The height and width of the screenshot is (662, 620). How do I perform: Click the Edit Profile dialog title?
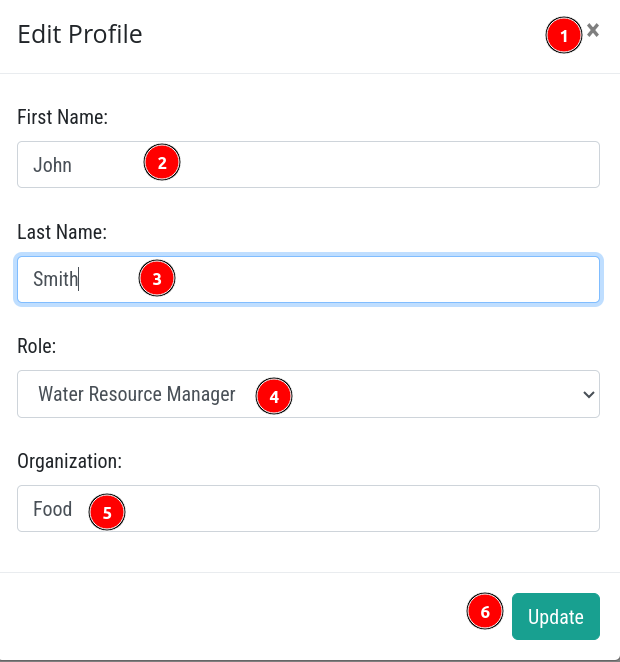[x=80, y=34]
